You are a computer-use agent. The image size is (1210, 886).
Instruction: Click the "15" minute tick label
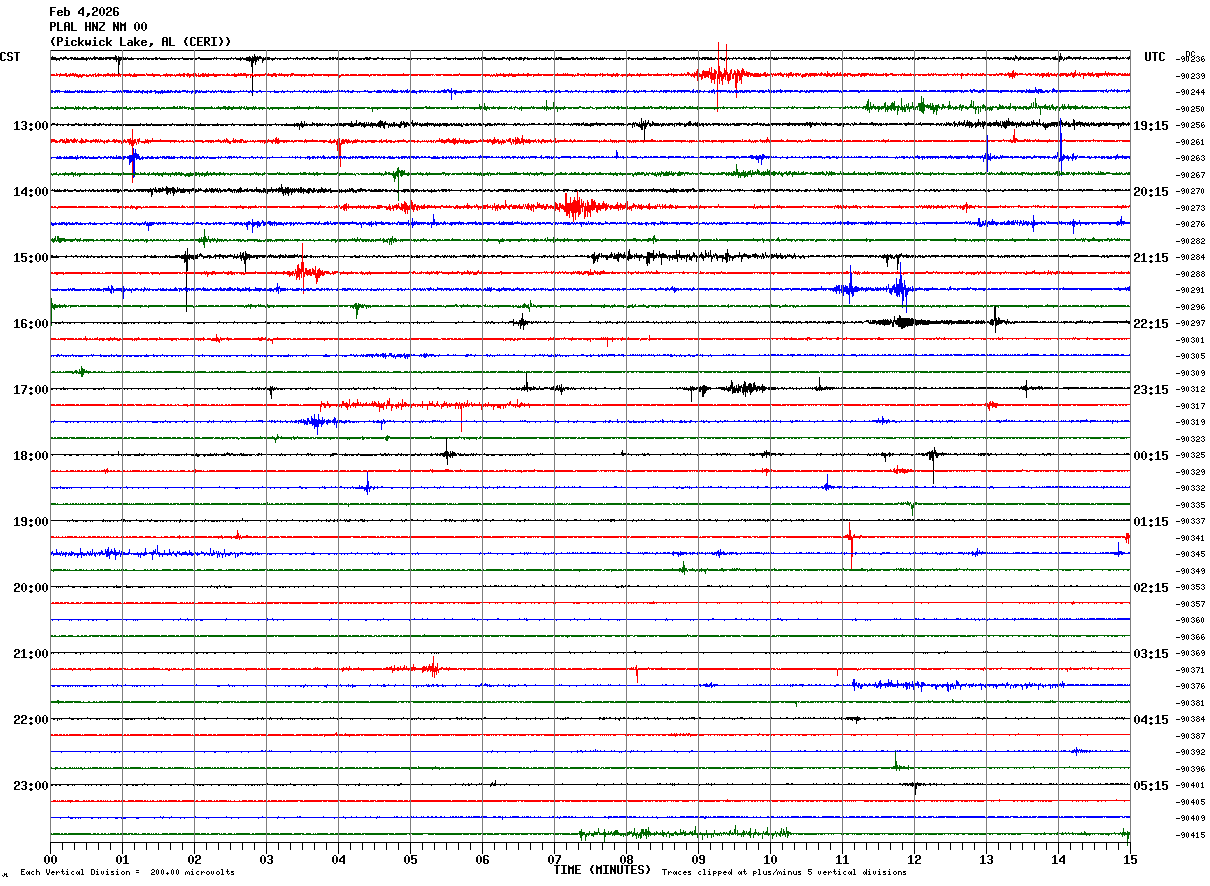(1129, 859)
